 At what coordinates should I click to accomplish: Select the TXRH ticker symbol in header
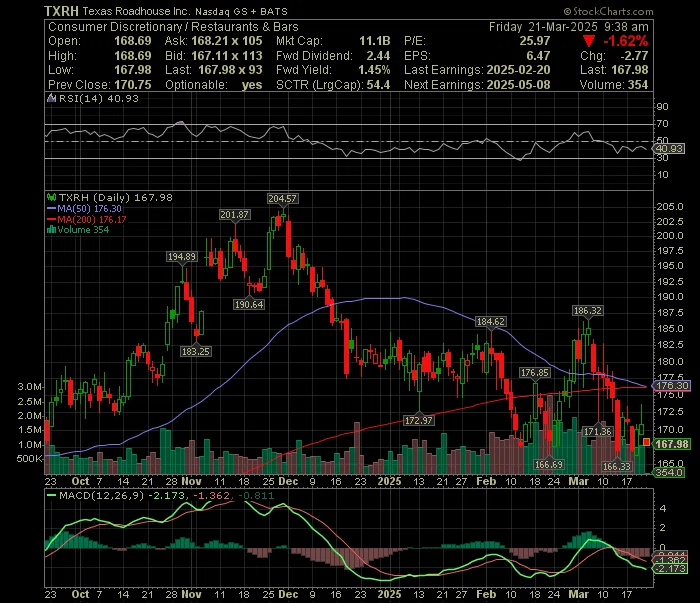[62, 11]
